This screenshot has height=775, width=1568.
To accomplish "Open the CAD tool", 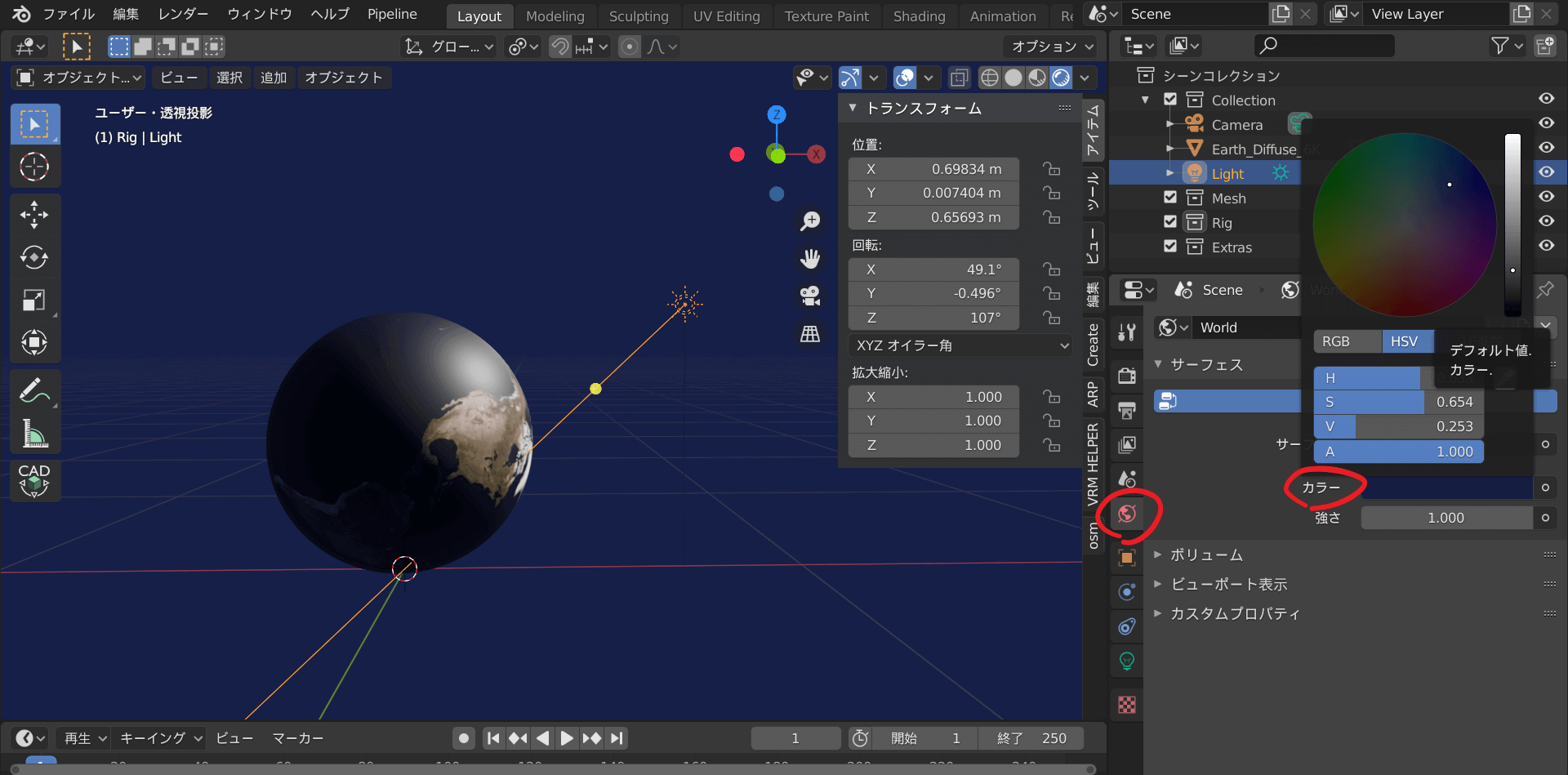I will [35, 480].
